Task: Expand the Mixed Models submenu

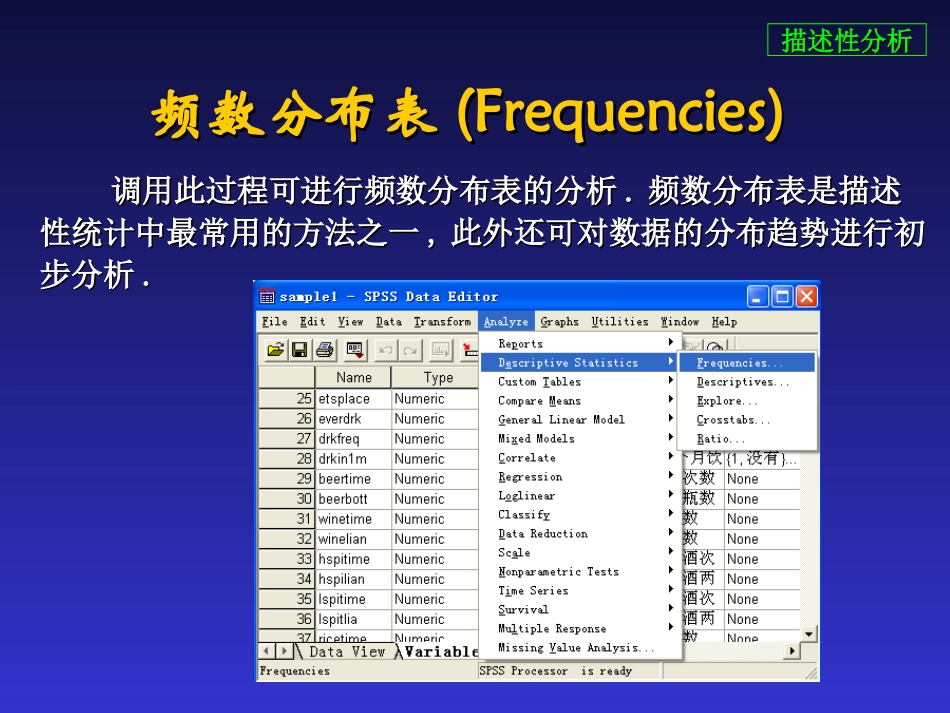Action: 581,439
